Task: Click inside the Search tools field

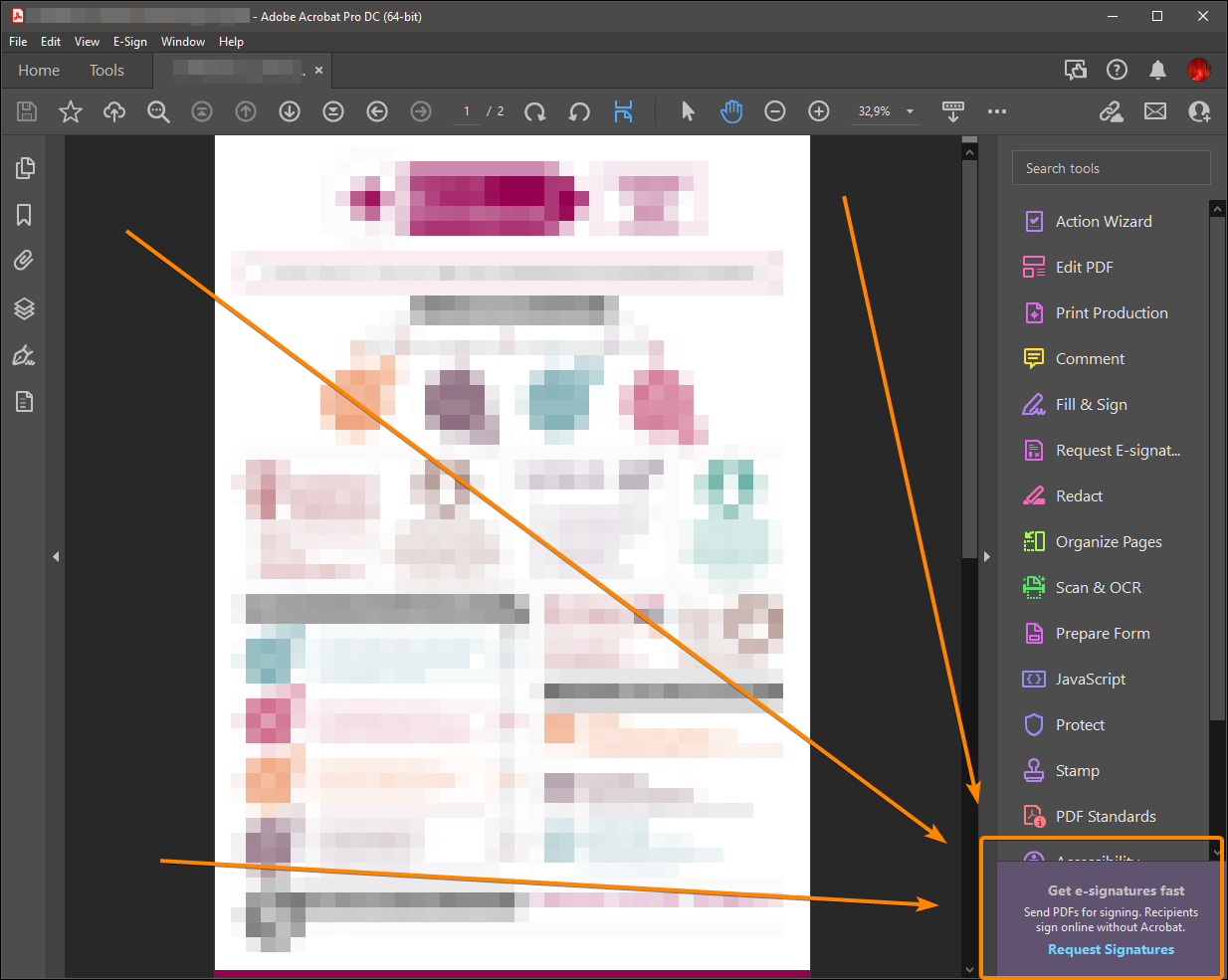Action: pyautogui.click(x=1111, y=167)
